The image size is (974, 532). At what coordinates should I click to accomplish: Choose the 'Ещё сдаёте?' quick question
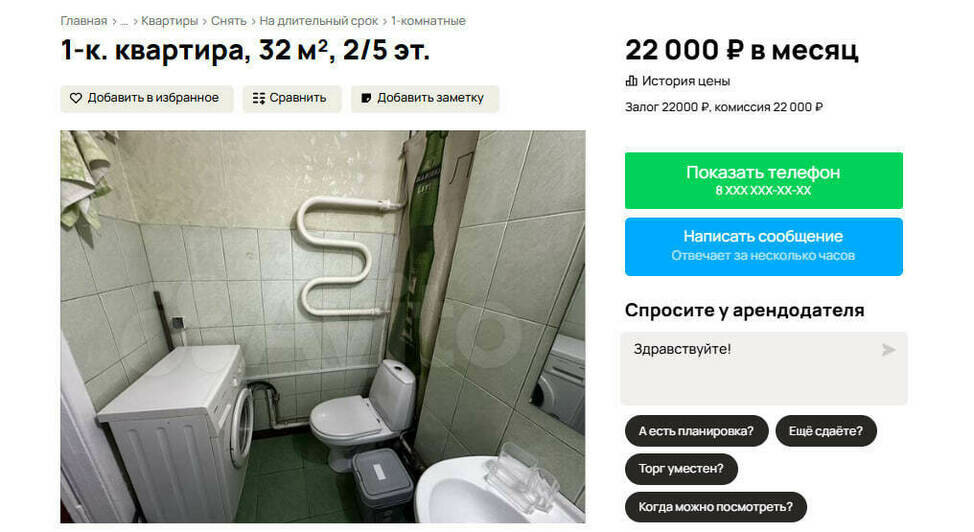coord(826,431)
